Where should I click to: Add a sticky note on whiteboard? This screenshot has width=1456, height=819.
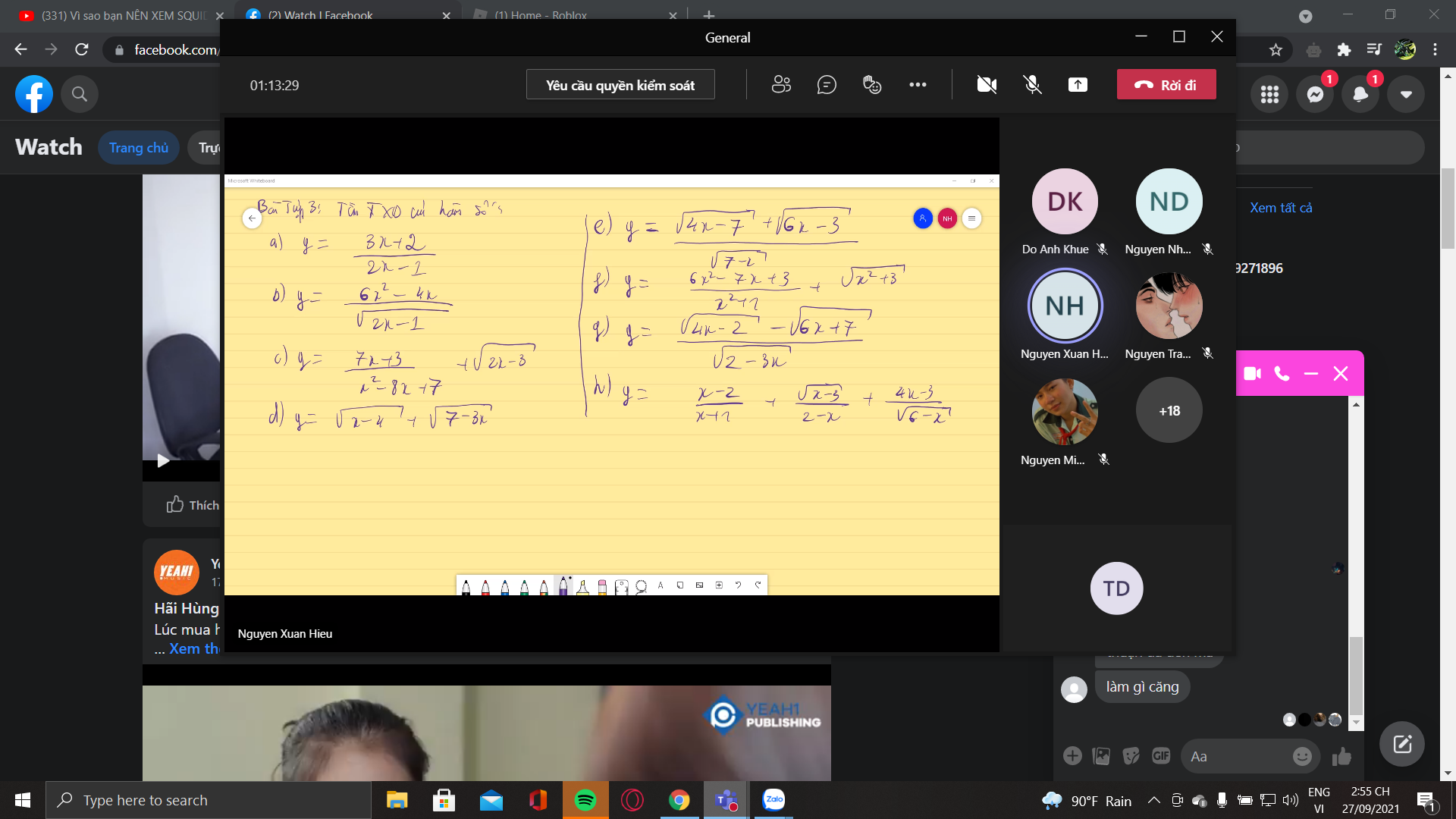(x=680, y=585)
